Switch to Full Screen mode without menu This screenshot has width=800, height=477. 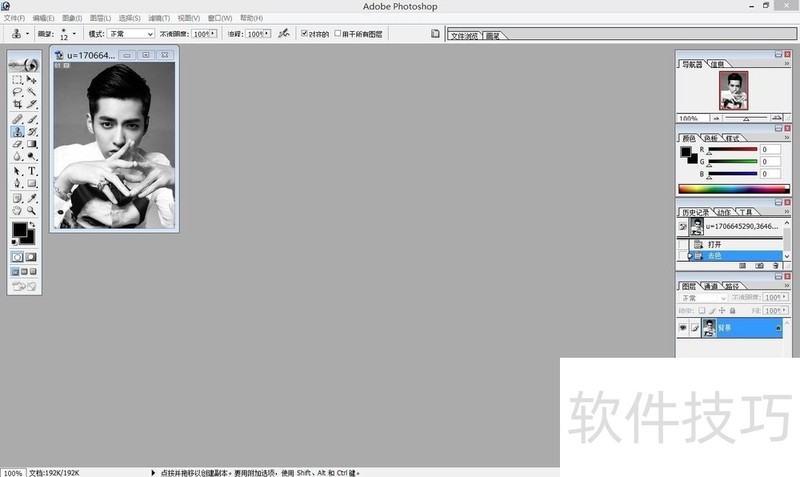pyautogui.click(x=33, y=272)
